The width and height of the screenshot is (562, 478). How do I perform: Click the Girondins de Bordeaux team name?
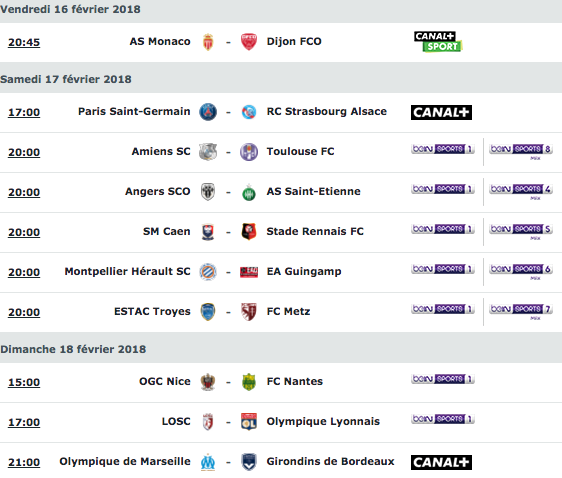330,462
